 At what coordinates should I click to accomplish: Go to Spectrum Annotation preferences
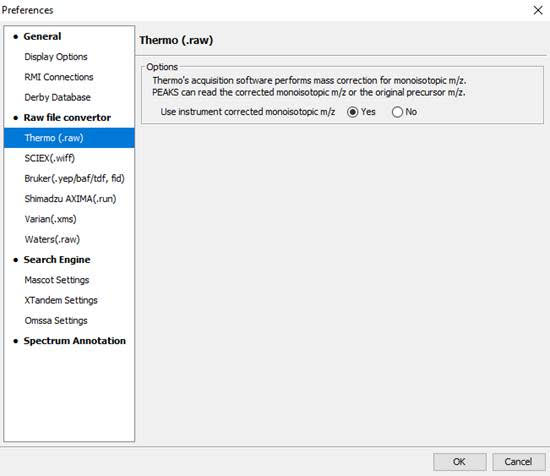click(x=74, y=341)
